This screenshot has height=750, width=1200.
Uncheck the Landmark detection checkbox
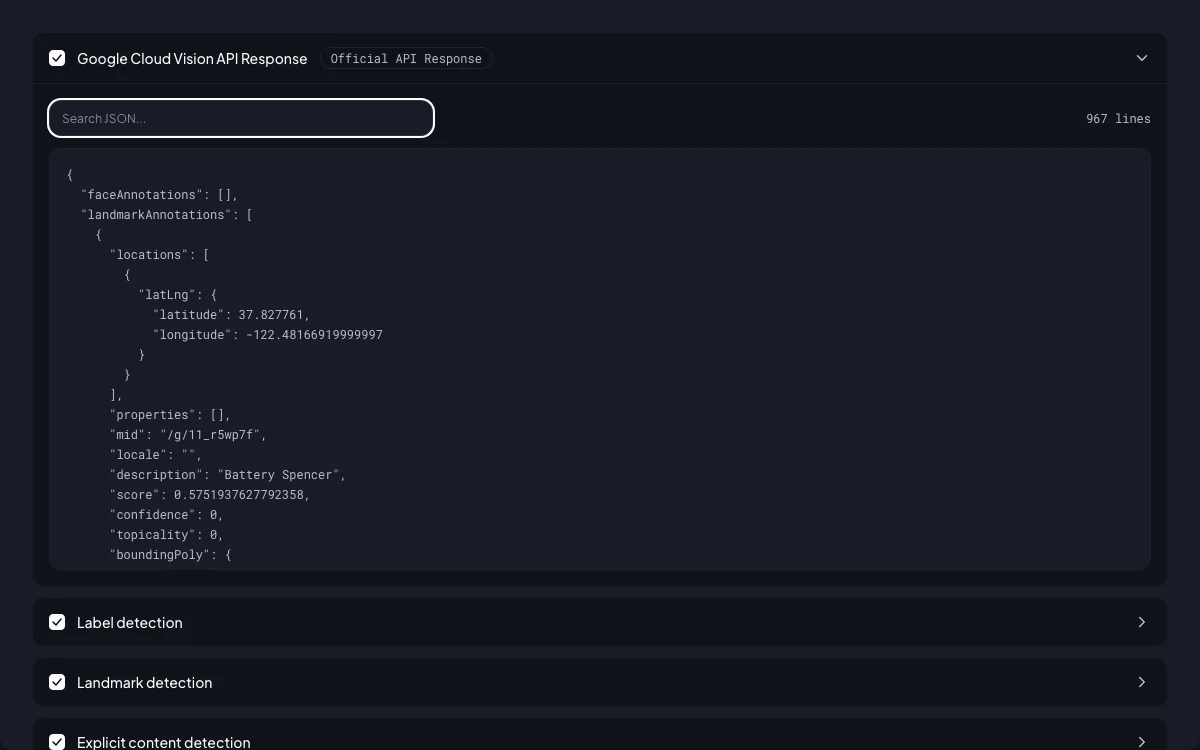click(57, 682)
